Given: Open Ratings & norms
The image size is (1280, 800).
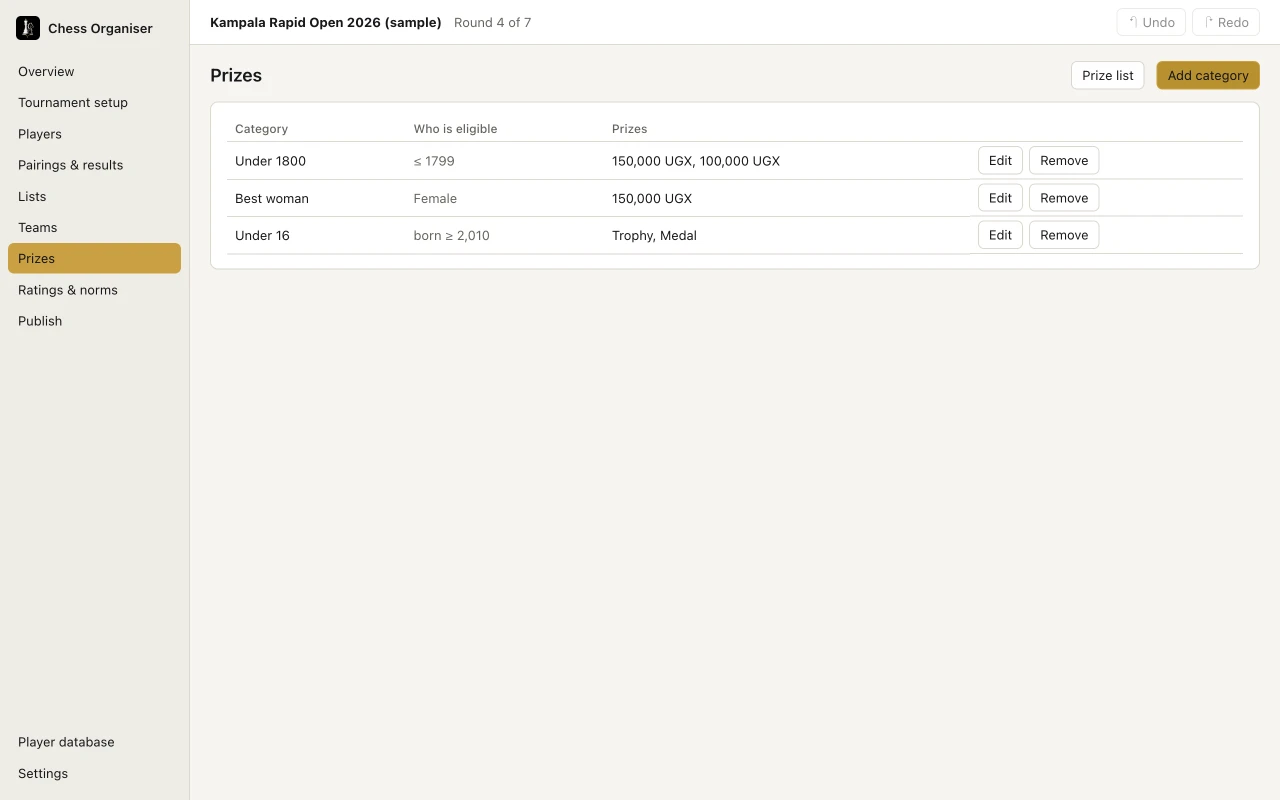Looking at the screenshot, I should [x=94, y=290].
